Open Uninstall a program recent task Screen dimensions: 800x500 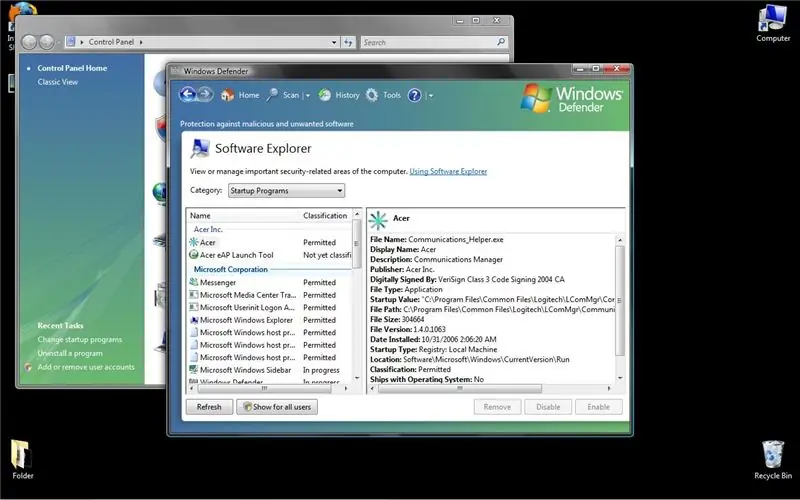70,353
